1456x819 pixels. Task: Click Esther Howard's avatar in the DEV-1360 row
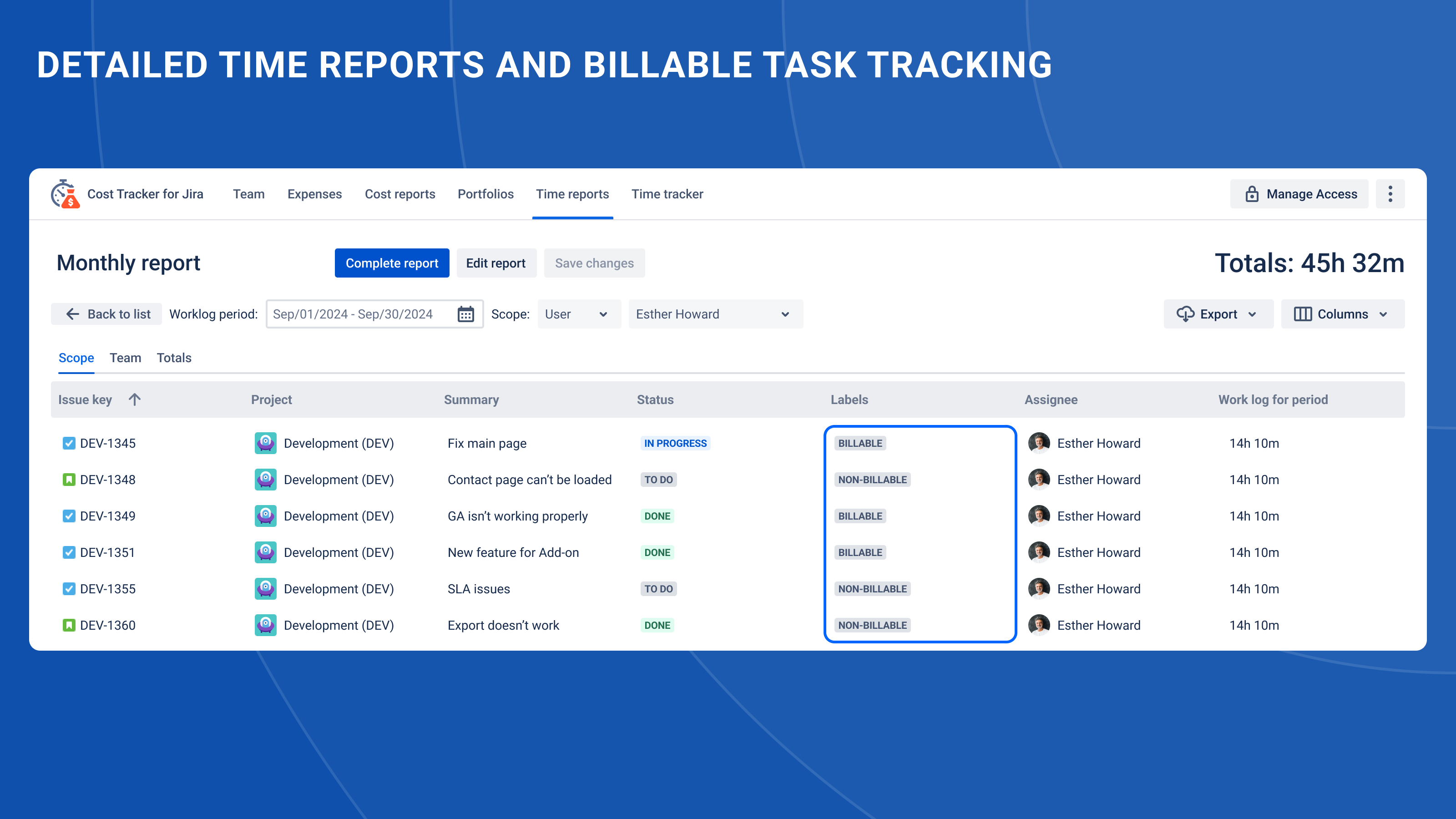point(1038,625)
